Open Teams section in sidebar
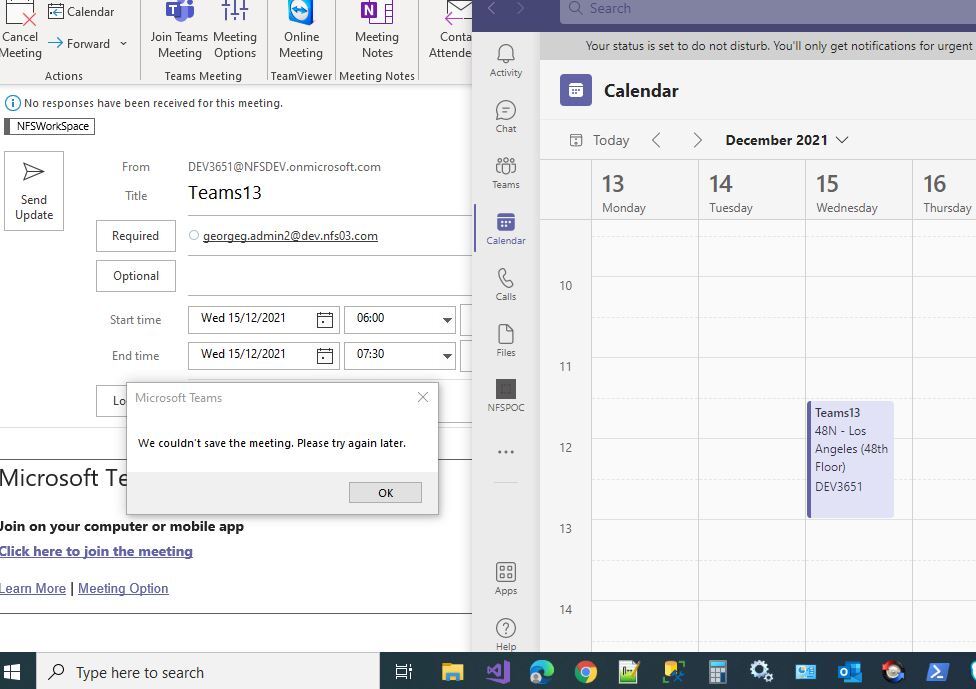The width and height of the screenshot is (976, 689). pyautogui.click(x=505, y=173)
